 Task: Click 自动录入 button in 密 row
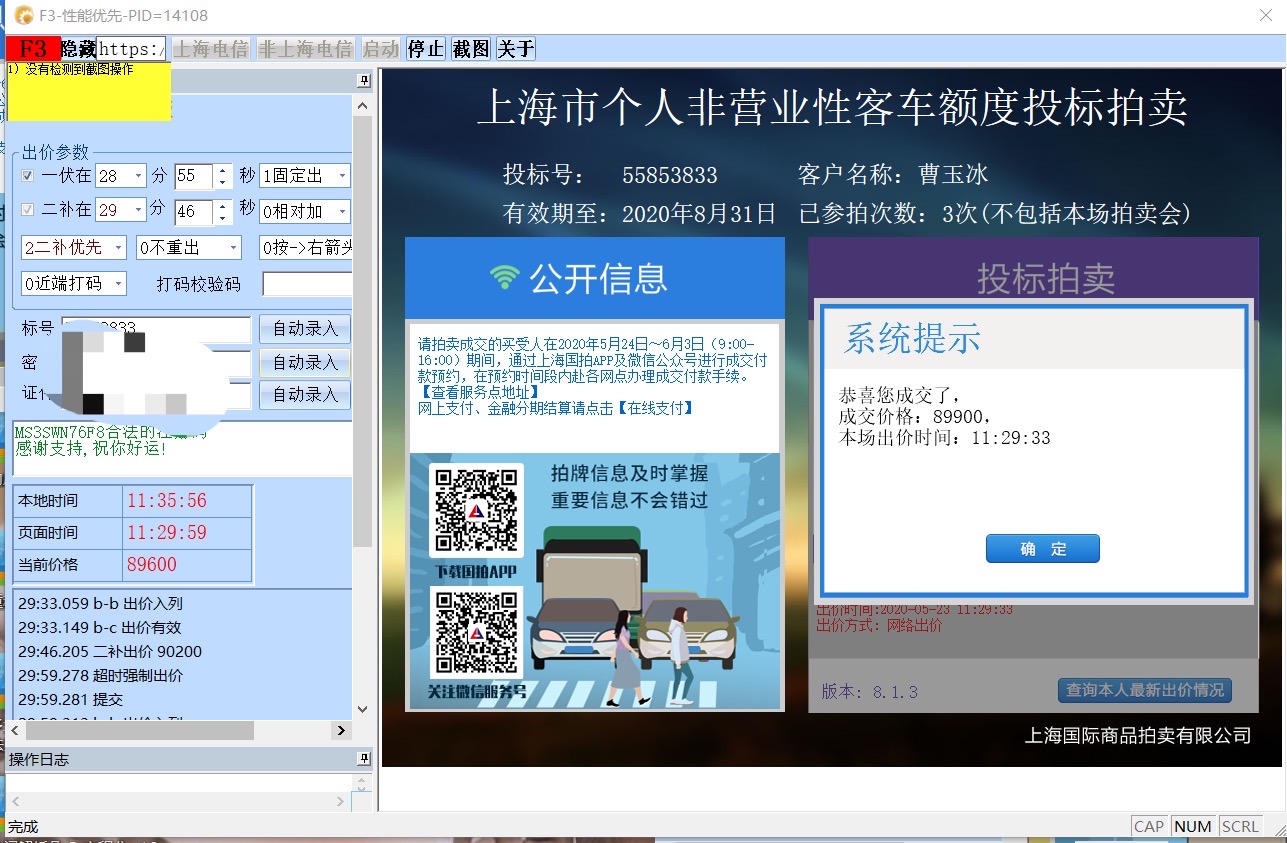click(x=305, y=362)
